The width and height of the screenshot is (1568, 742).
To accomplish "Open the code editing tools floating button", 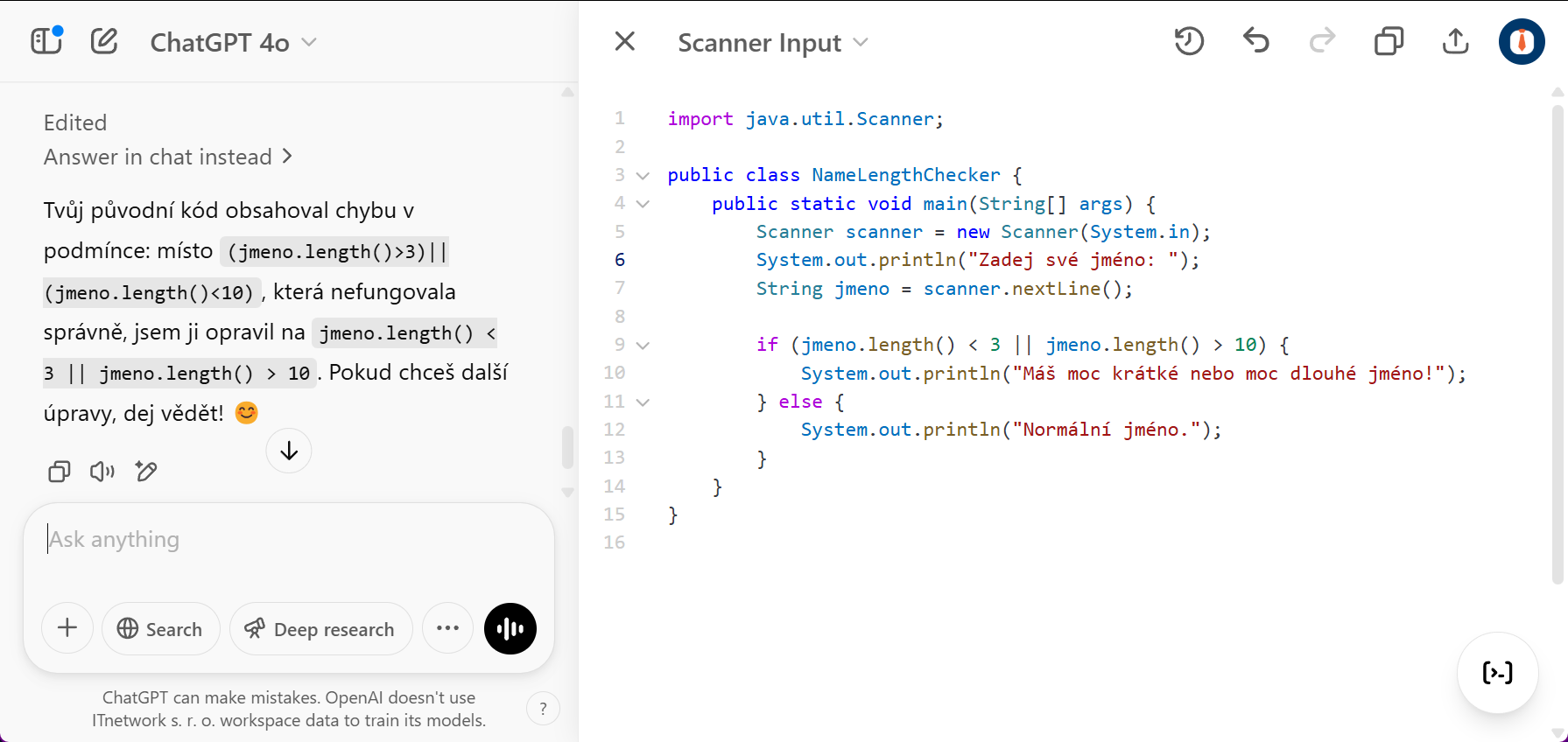I will [x=1497, y=673].
